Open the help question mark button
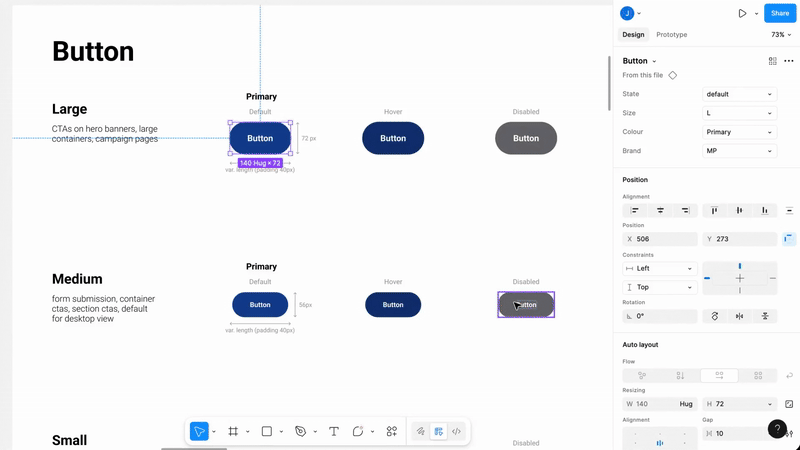The width and height of the screenshot is (800, 450). [x=777, y=429]
